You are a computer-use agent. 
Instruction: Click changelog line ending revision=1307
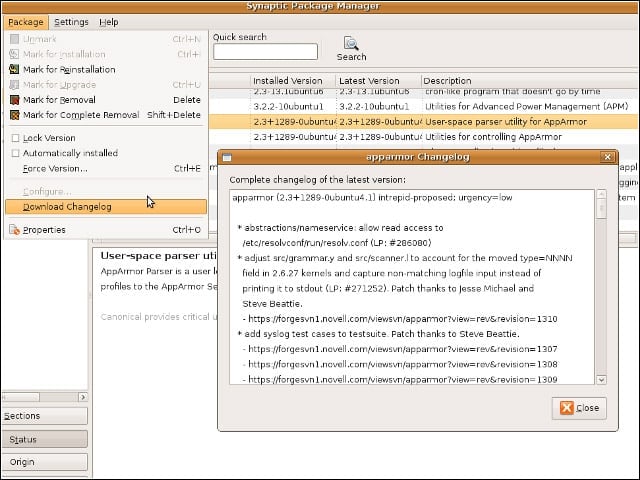[x=400, y=349]
